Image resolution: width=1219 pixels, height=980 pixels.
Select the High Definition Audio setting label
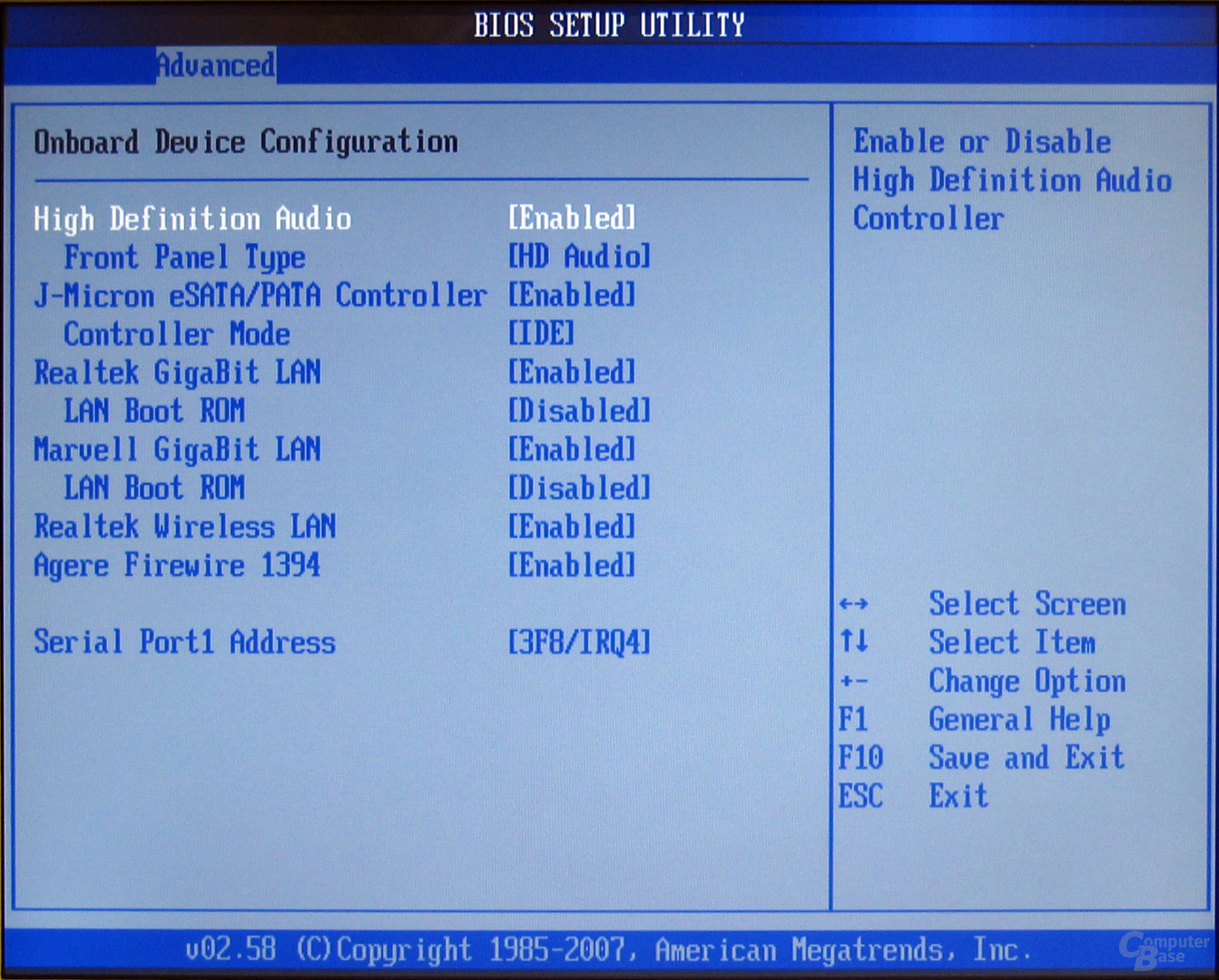(192, 219)
